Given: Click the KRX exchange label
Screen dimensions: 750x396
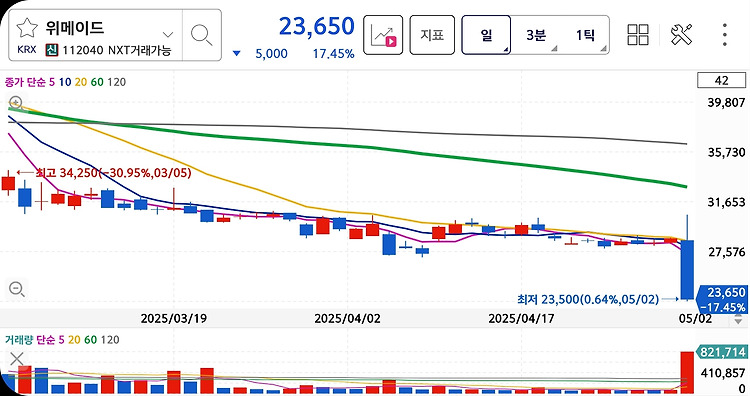Looking at the screenshot, I should point(27,50).
